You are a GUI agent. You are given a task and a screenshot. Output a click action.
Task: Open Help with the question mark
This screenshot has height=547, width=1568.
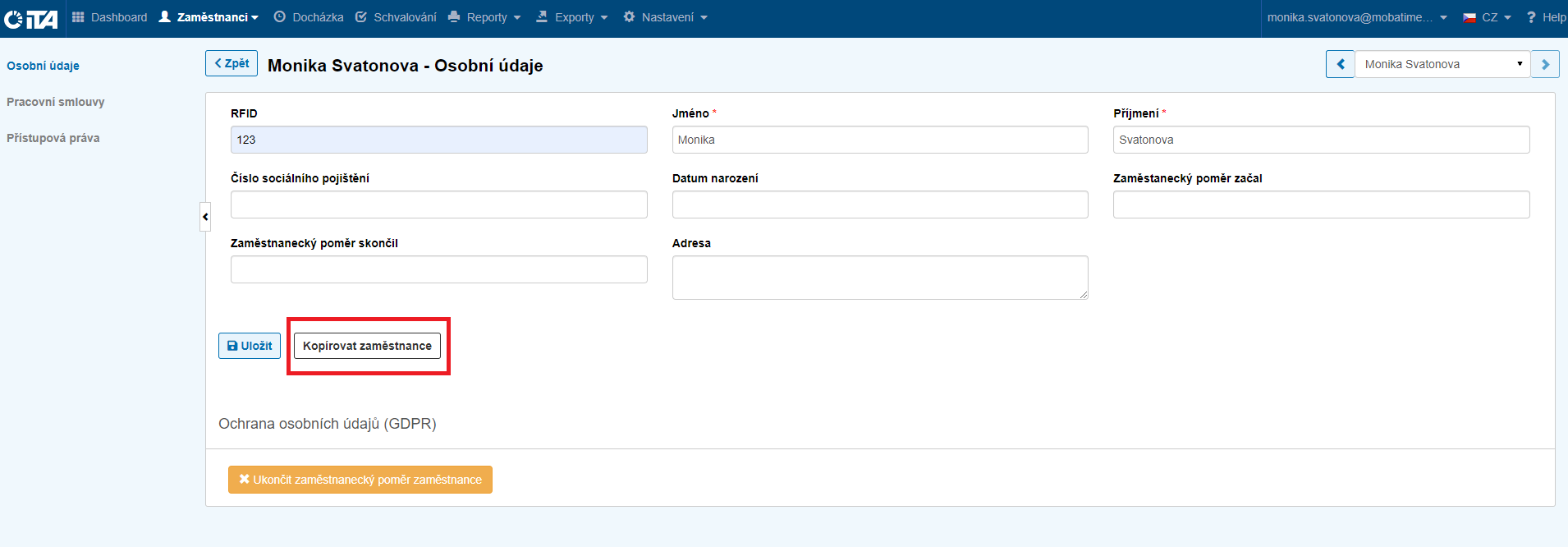pos(1545,17)
